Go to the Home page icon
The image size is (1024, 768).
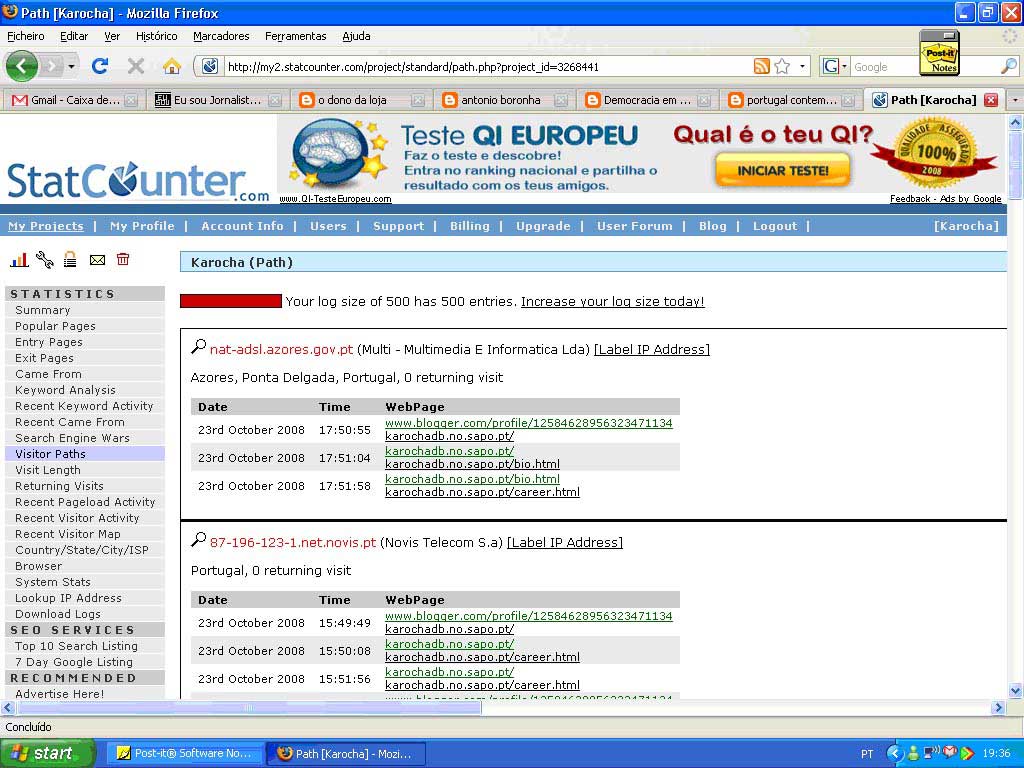tap(172, 66)
